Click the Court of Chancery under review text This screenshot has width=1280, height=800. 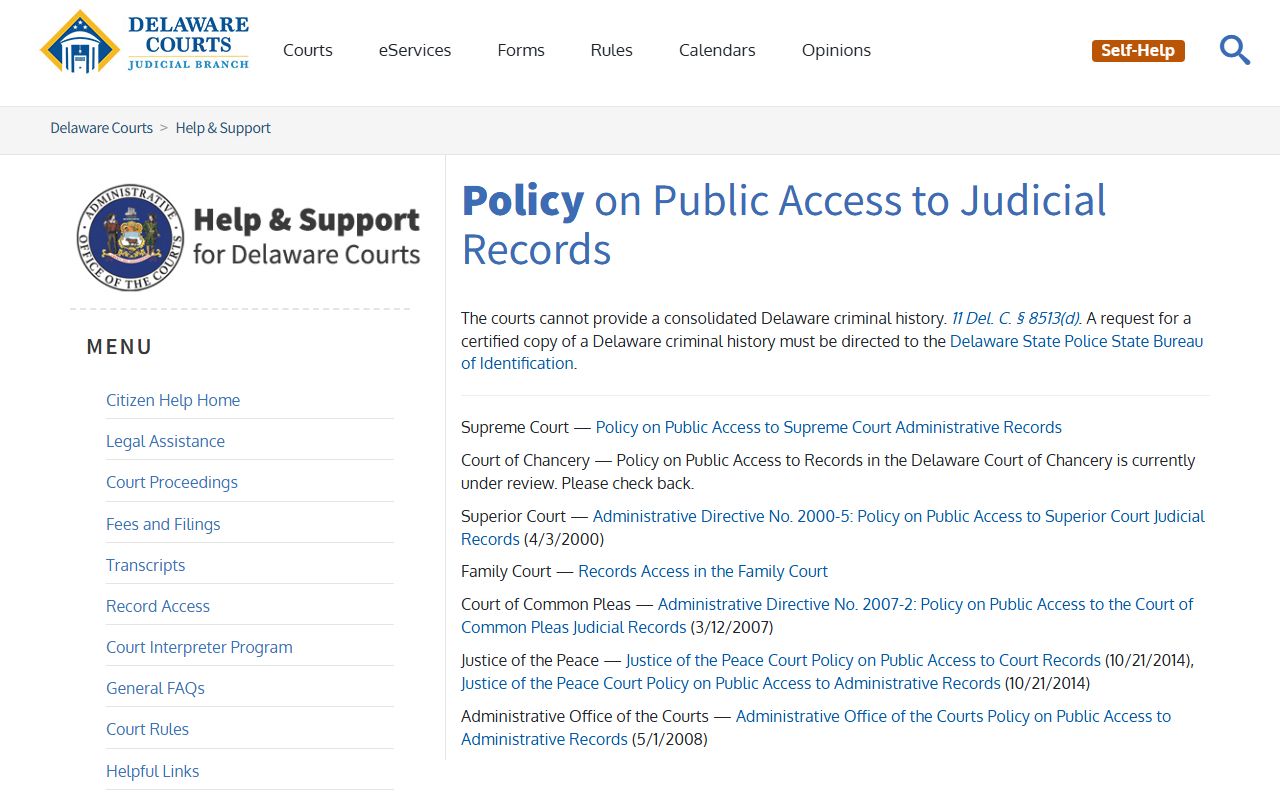click(828, 472)
